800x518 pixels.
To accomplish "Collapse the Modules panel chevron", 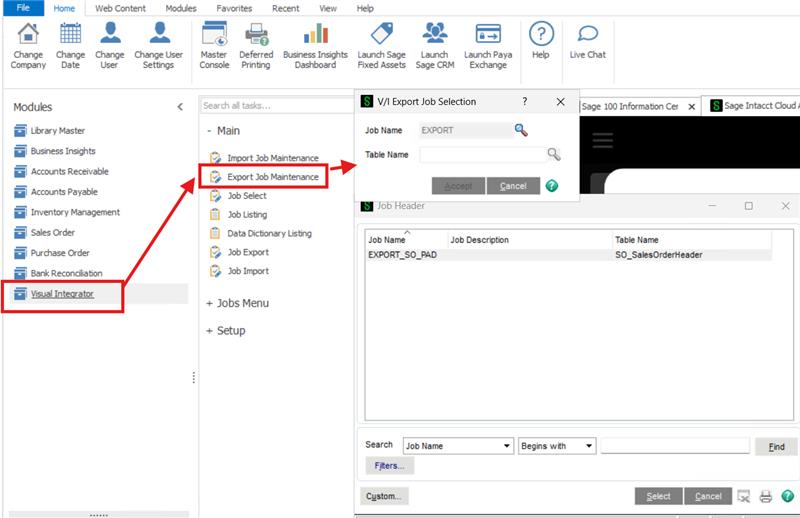I will pyautogui.click(x=180, y=107).
